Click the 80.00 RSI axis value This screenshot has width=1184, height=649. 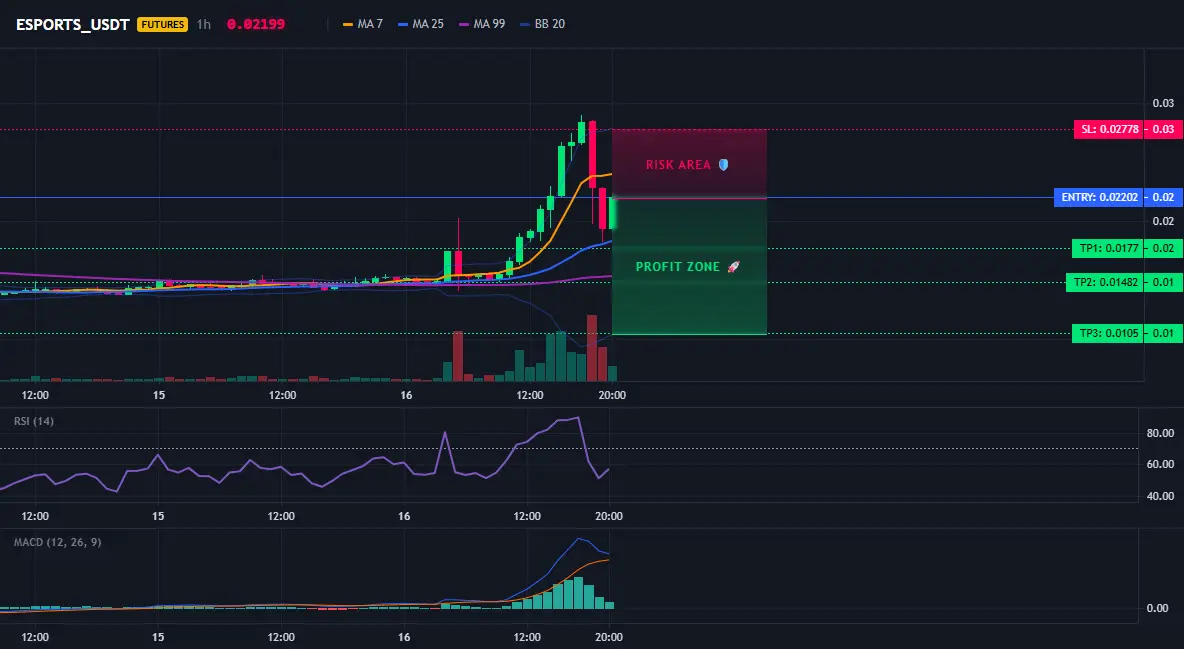[x=1160, y=433]
